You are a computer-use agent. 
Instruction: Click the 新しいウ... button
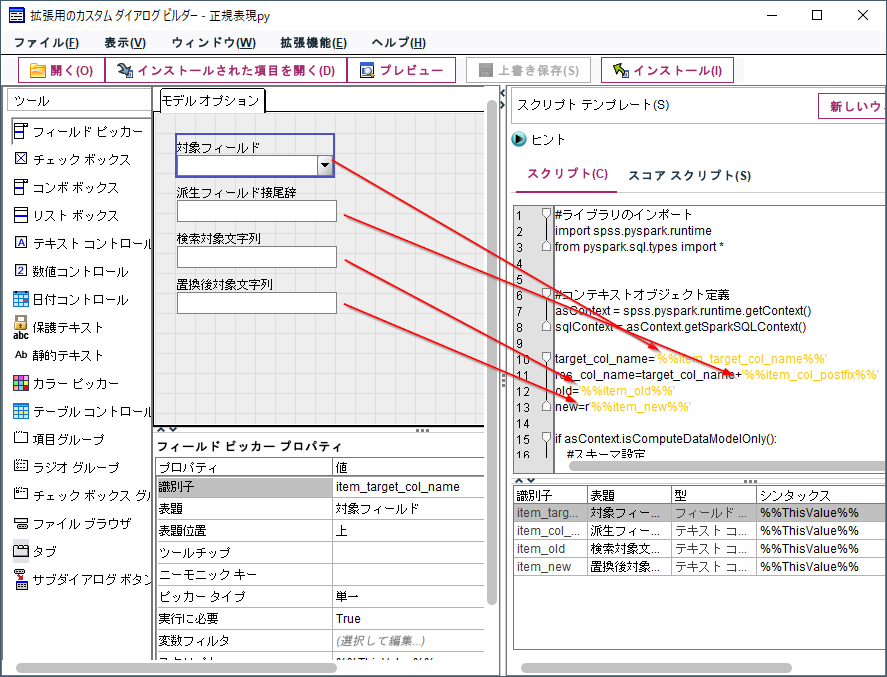click(853, 106)
